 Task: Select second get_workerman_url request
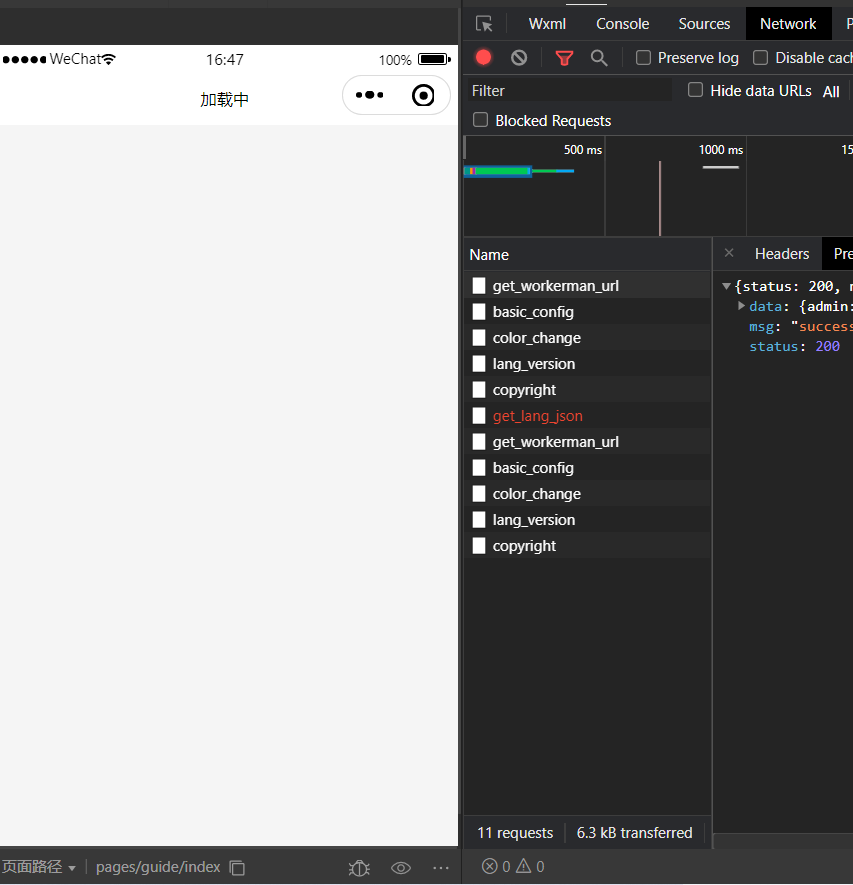click(x=587, y=441)
